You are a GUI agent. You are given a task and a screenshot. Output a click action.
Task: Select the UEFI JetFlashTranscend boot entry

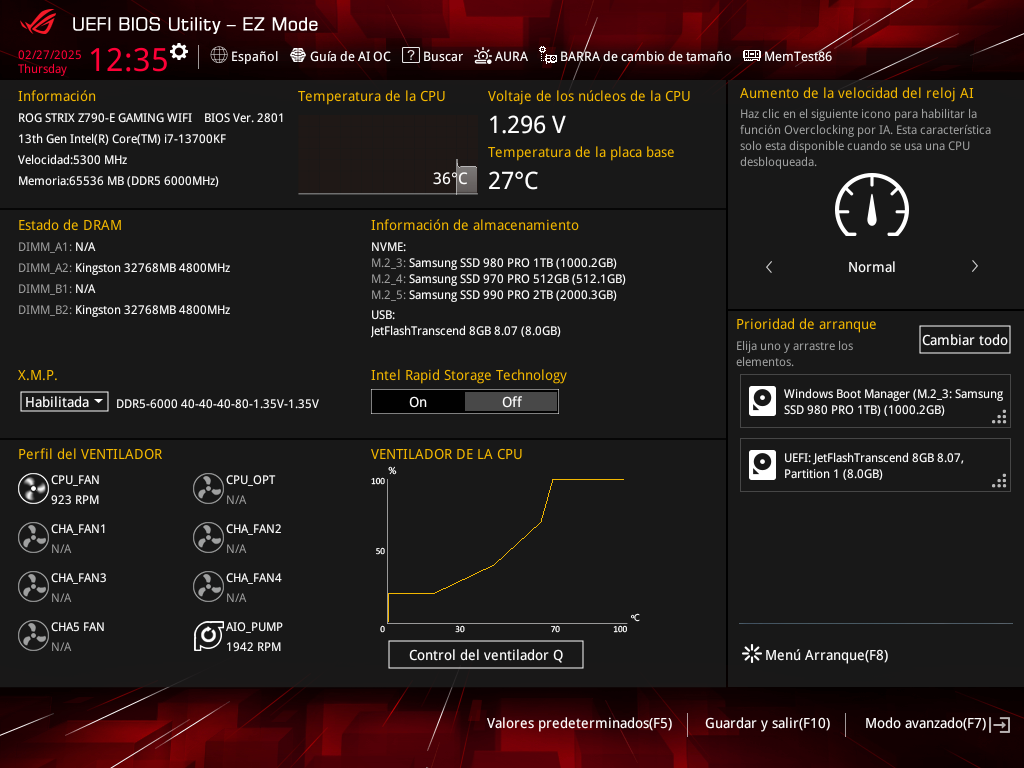click(x=875, y=465)
